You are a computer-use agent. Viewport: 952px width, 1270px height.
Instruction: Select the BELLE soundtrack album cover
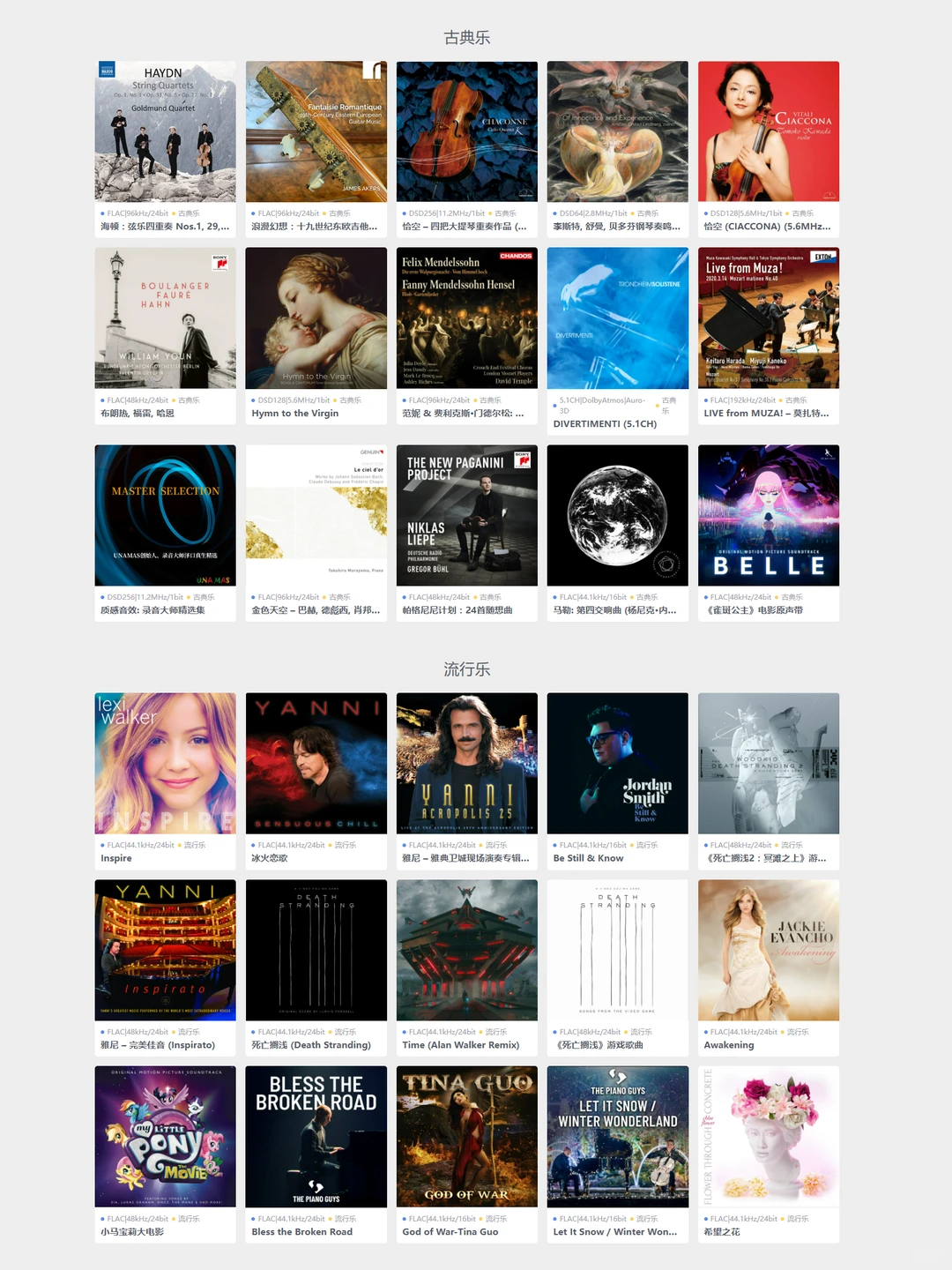[769, 515]
